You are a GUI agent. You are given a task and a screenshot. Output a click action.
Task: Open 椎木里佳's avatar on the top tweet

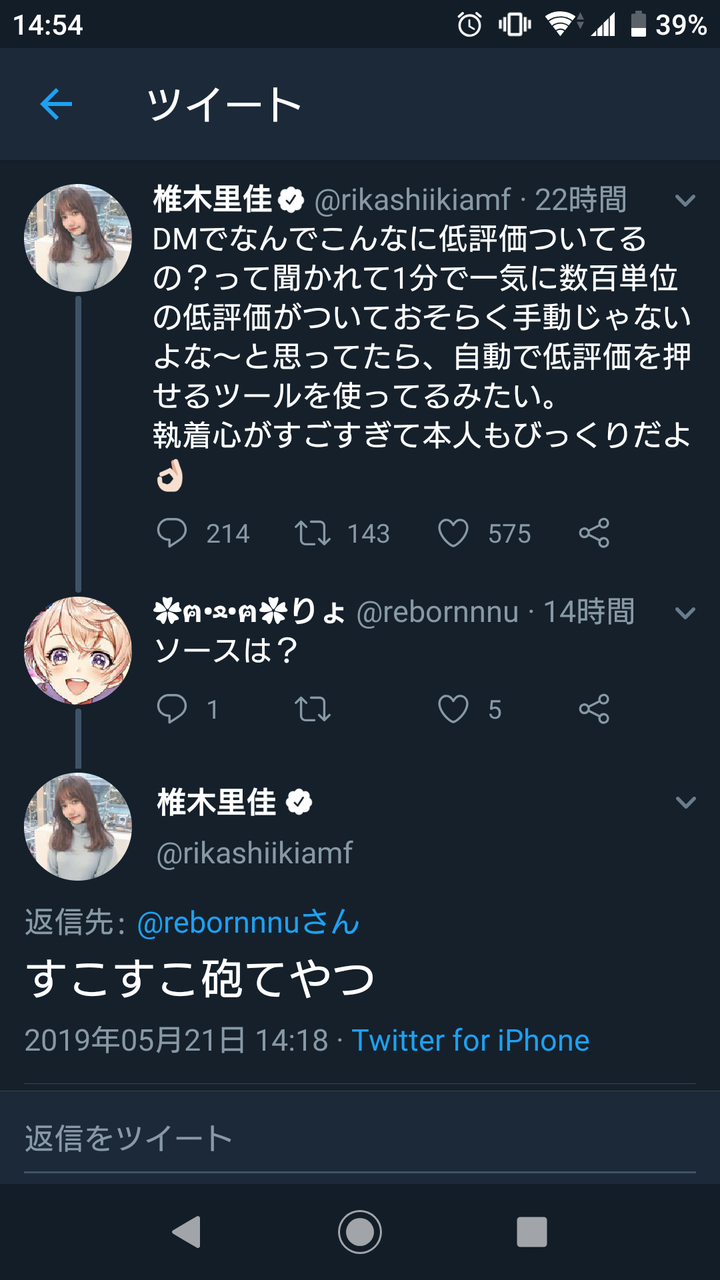coord(78,238)
